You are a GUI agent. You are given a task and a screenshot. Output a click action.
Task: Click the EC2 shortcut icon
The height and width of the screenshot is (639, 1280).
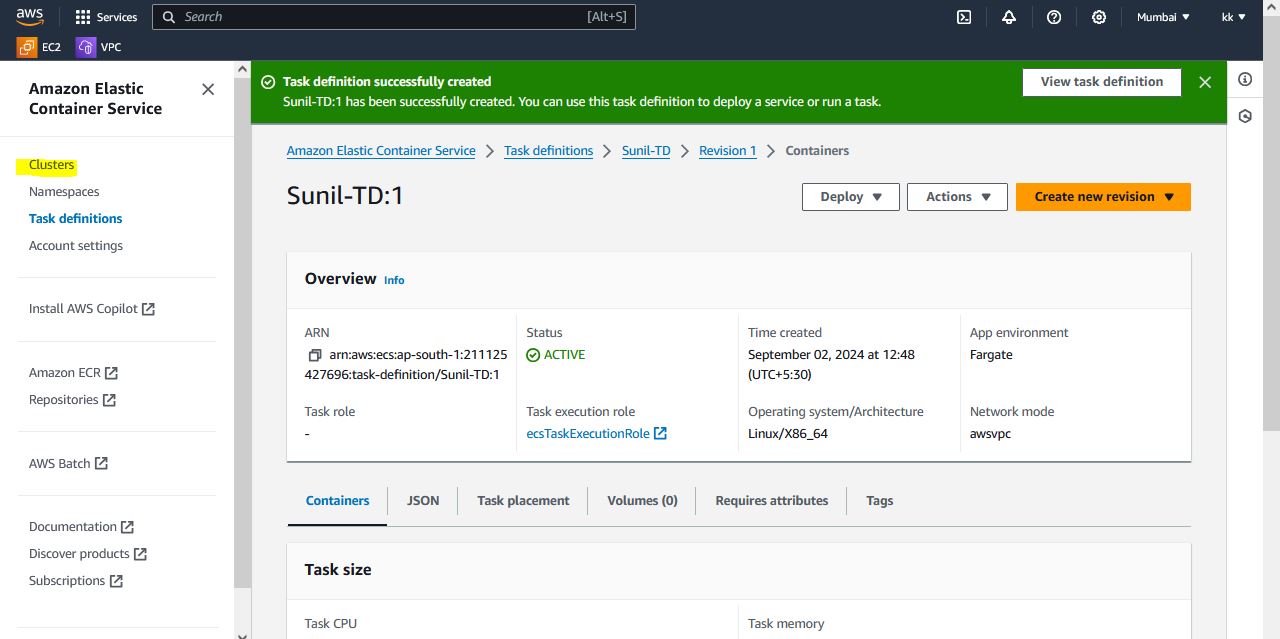27,47
